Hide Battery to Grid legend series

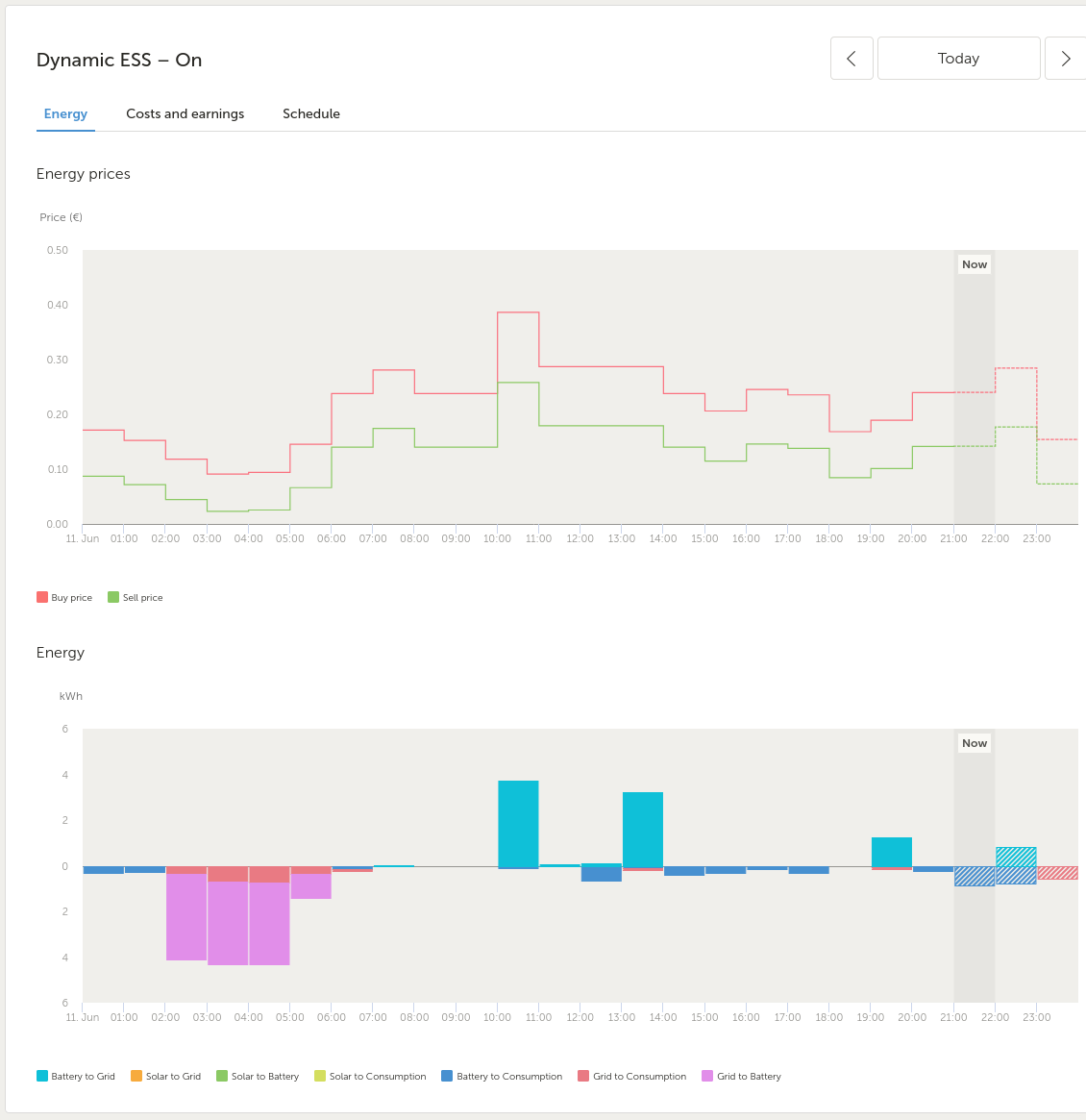[76, 1076]
